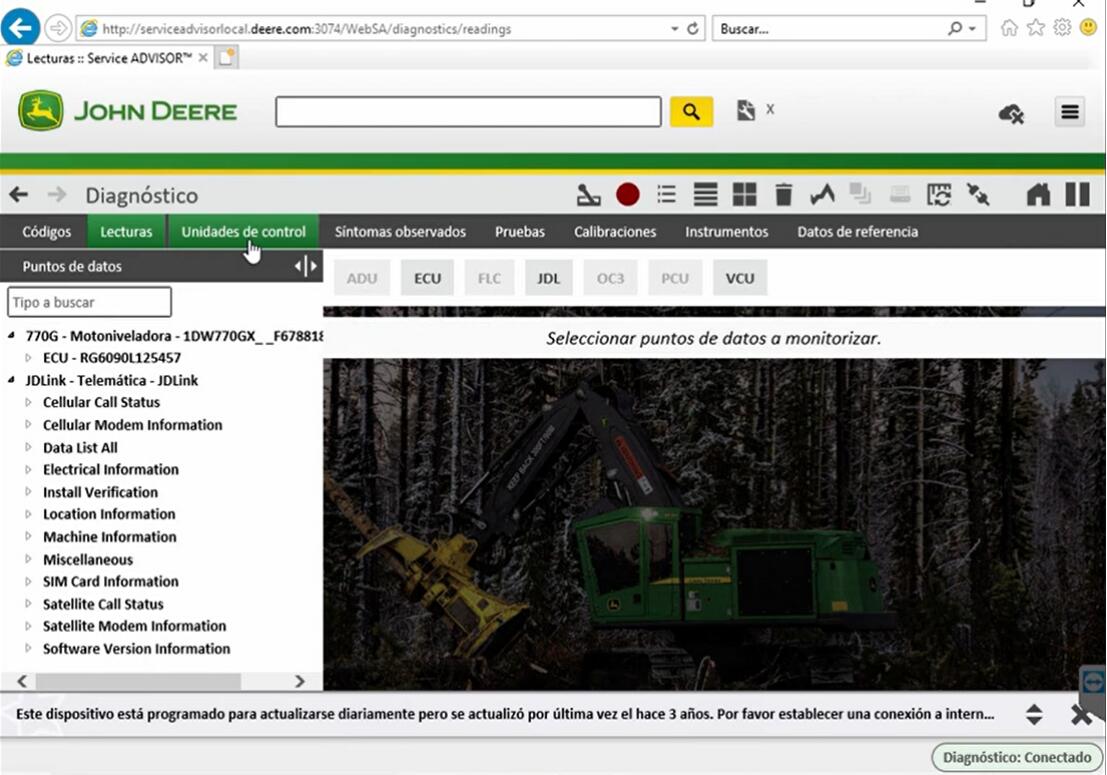This screenshot has height=775, width=1107.
Task: Open browser favorites star icon
Action: point(1036,28)
